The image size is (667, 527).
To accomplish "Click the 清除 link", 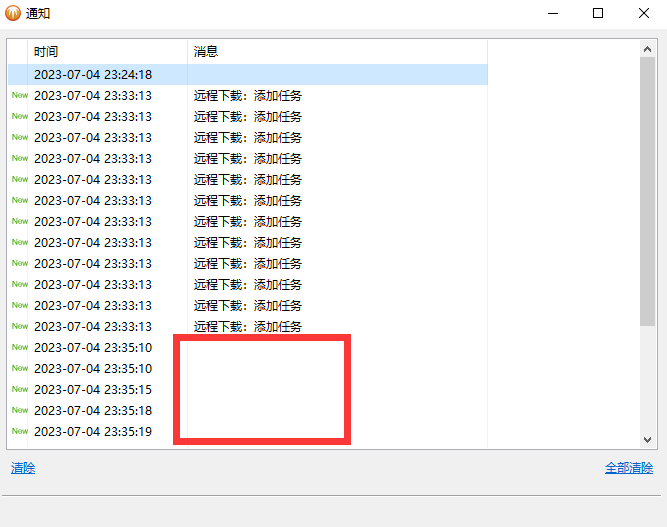I will click(23, 468).
